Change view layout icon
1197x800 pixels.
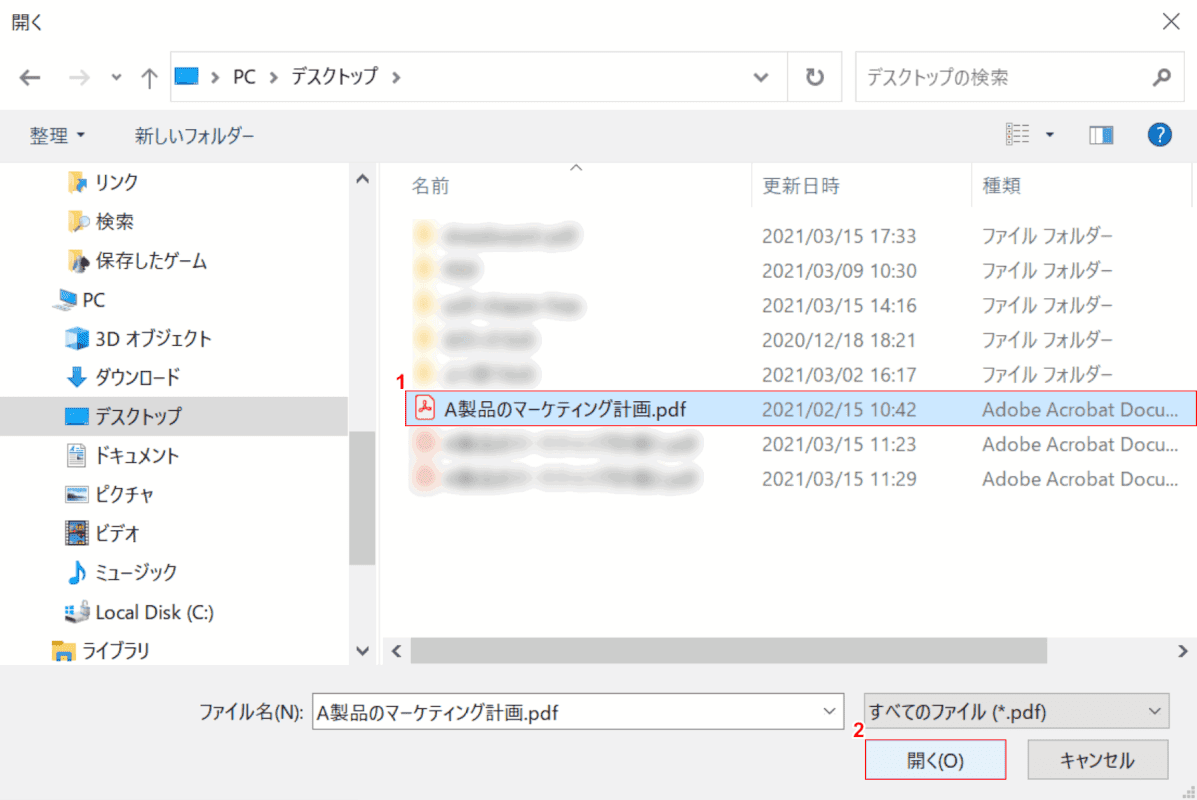click(1018, 134)
